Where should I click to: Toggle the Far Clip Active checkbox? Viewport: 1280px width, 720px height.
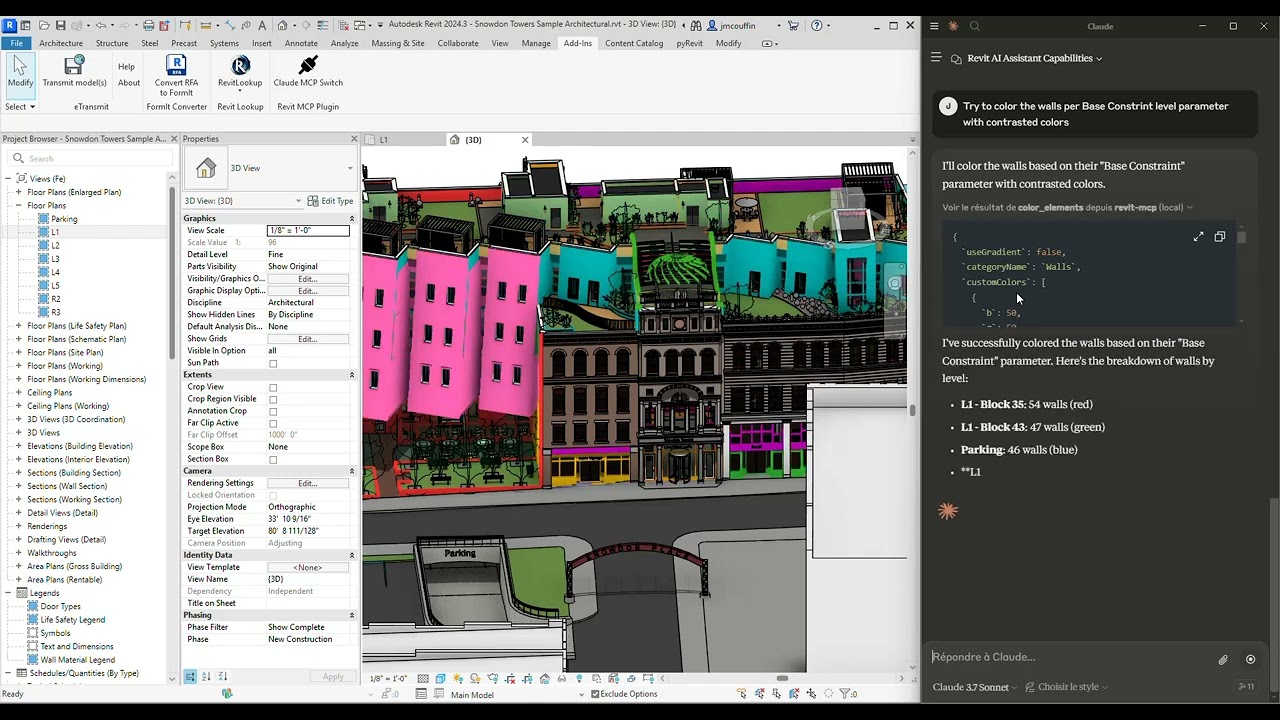(273, 423)
